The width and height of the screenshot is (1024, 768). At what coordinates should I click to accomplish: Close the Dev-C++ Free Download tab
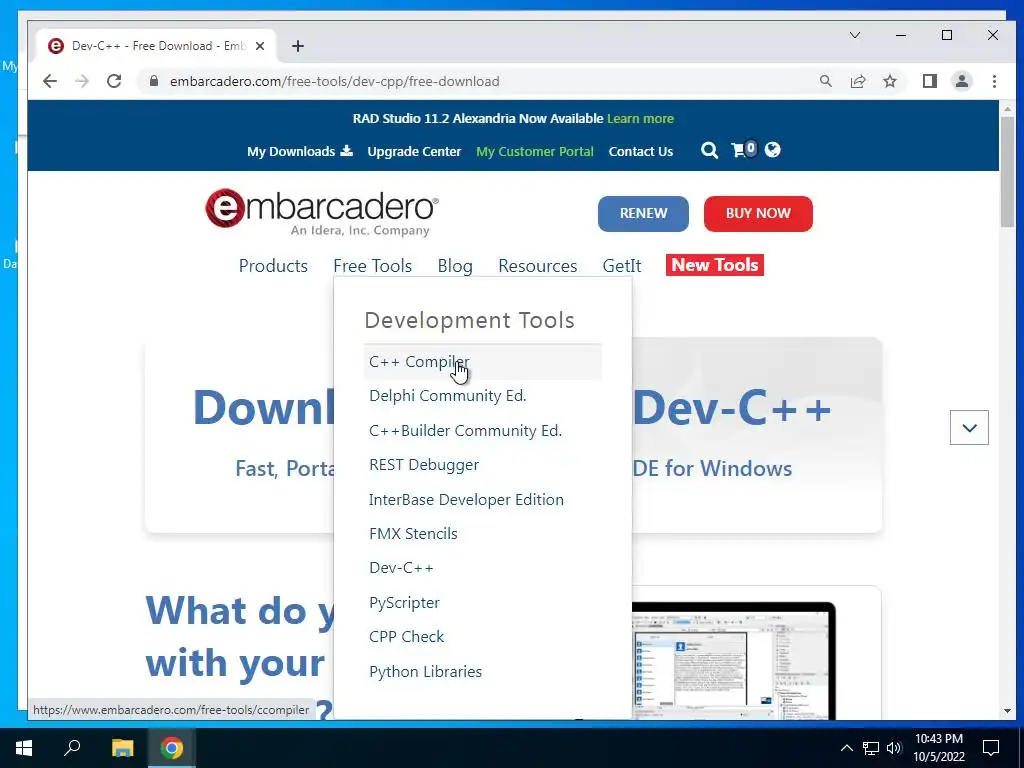pos(260,46)
